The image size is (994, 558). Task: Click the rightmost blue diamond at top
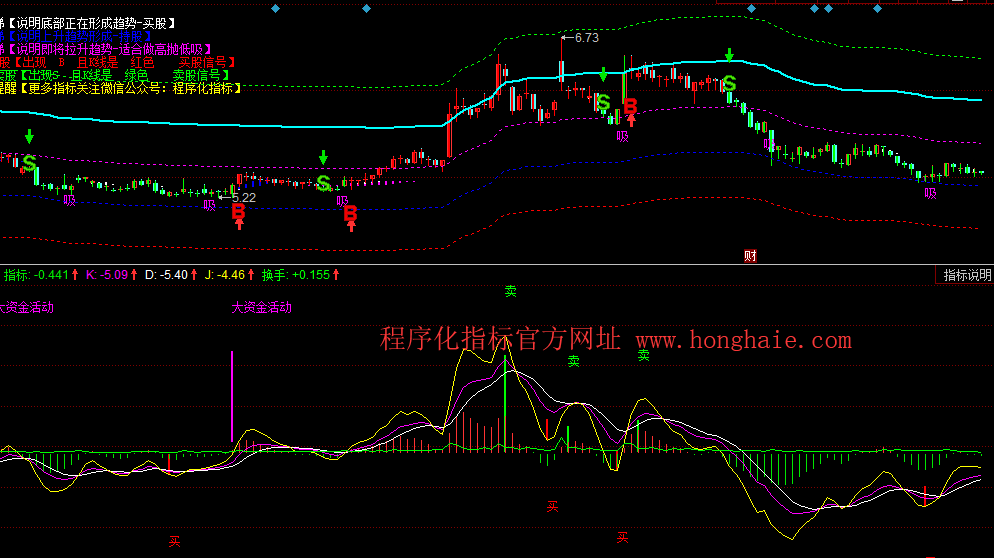pos(877,8)
